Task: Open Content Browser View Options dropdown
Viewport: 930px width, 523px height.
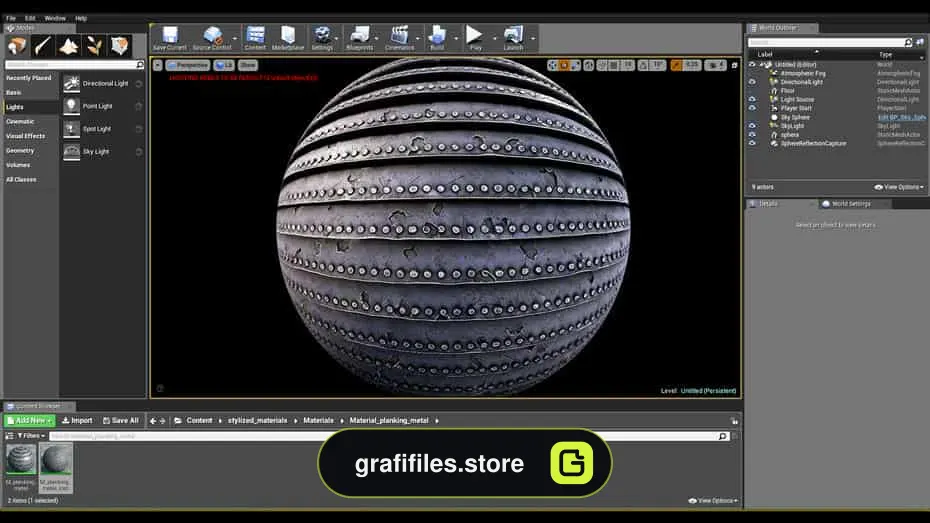Action: pos(714,501)
